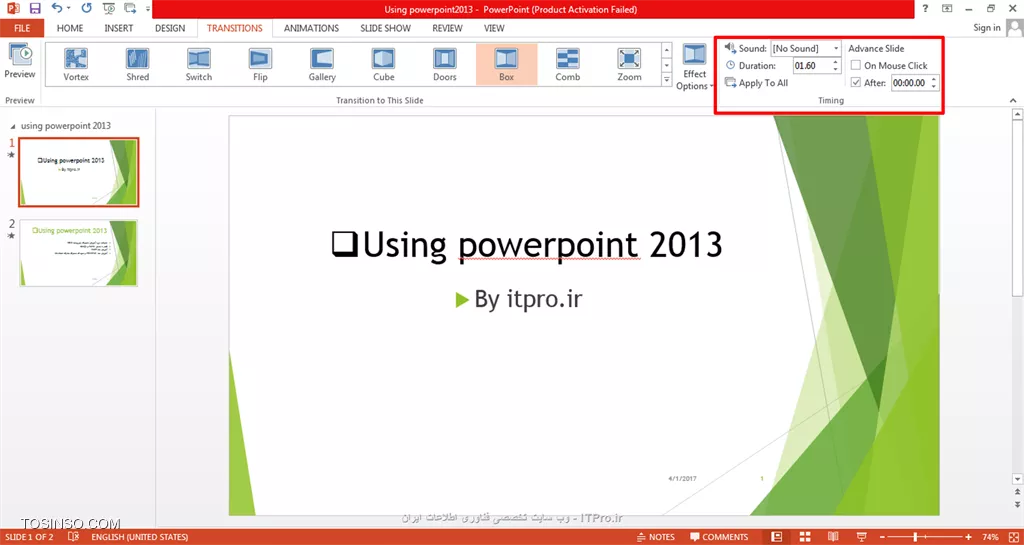
Task: Collapse 'using powerpoint 2013' section
Action: click(14, 126)
